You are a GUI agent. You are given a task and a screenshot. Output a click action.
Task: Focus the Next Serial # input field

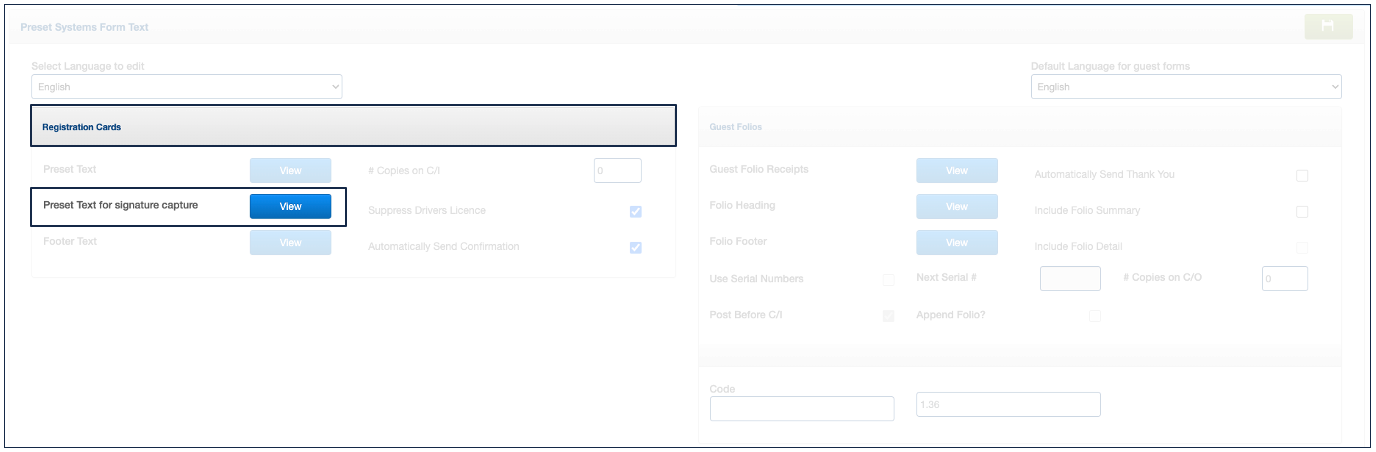coord(1070,278)
